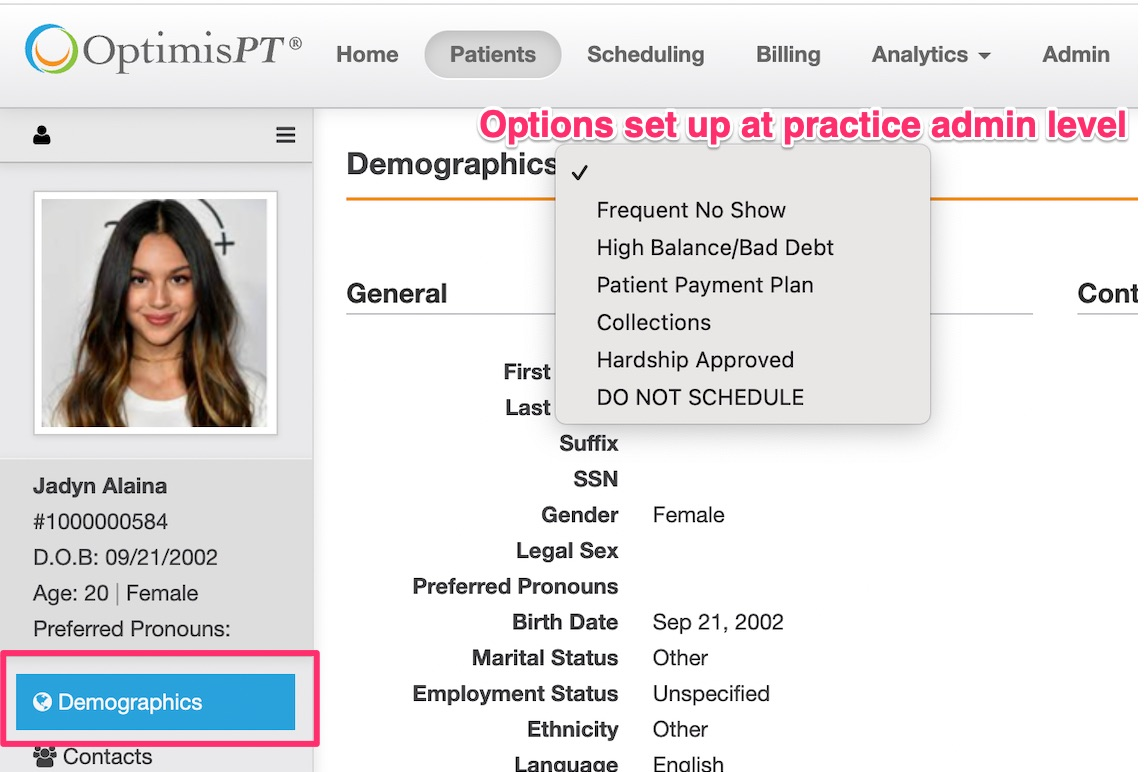Click the person icon in sidebar header
Screen dimensions: 1144x772
[x=42, y=135]
